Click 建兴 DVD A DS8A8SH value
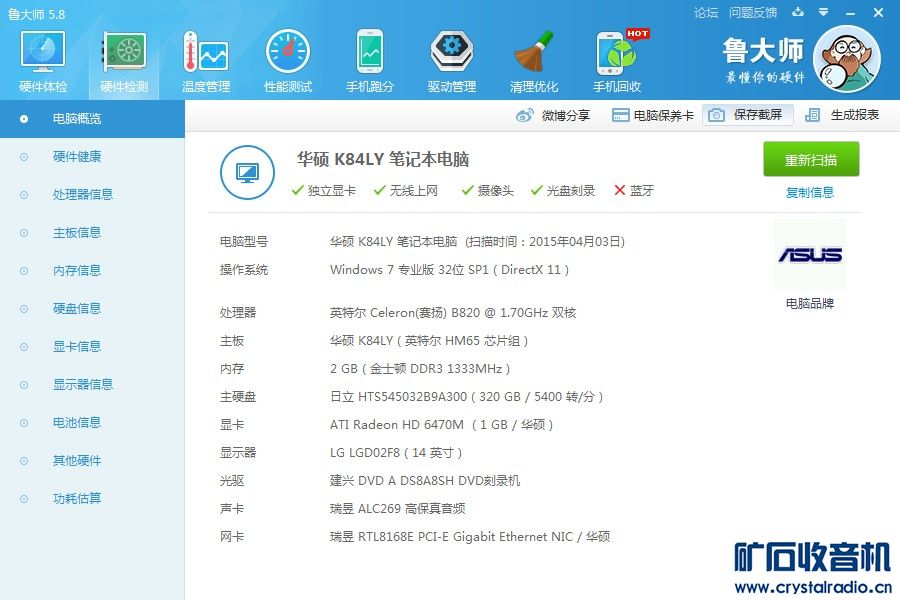The image size is (900, 600). [425, 481]
